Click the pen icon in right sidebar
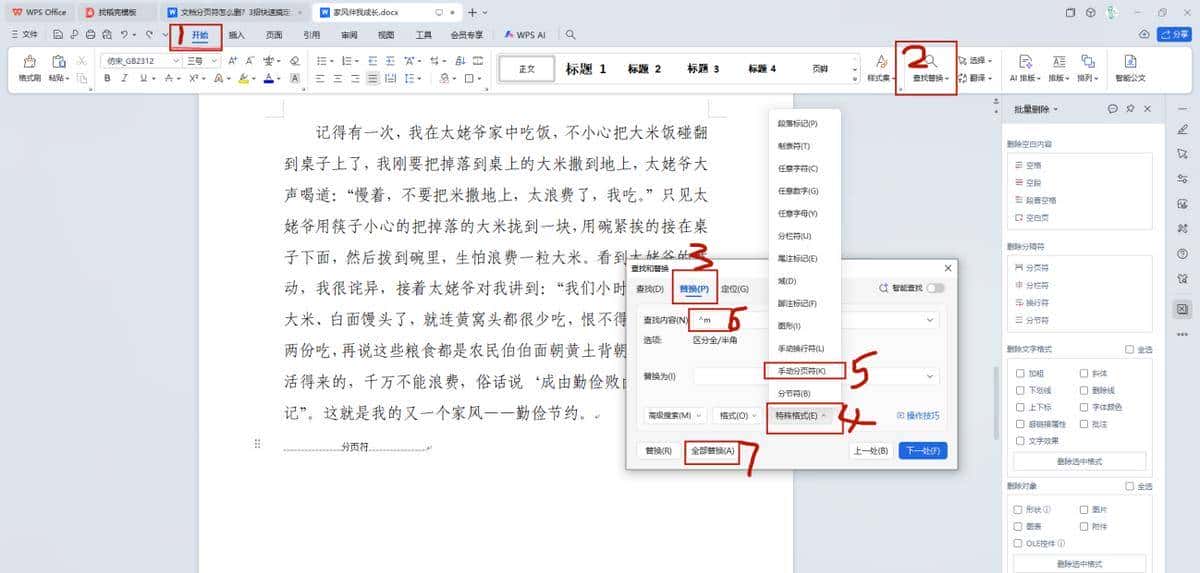Screen dimensions: 1200x573 1183,128
